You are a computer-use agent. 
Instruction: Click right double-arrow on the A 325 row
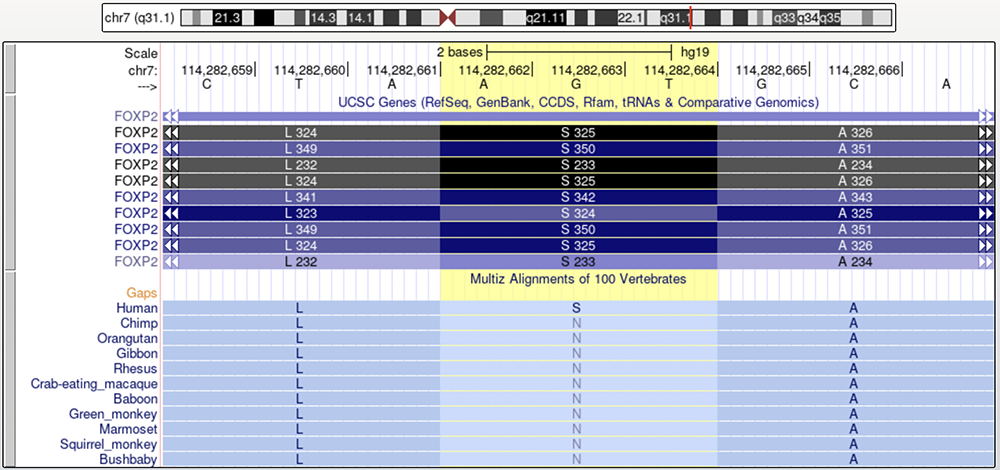coord(986,213)
